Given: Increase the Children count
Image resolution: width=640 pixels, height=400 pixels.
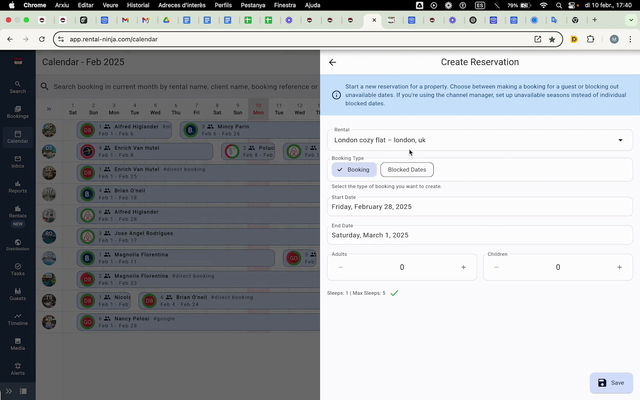Looking at the screenshot, I should coord(619,267).
